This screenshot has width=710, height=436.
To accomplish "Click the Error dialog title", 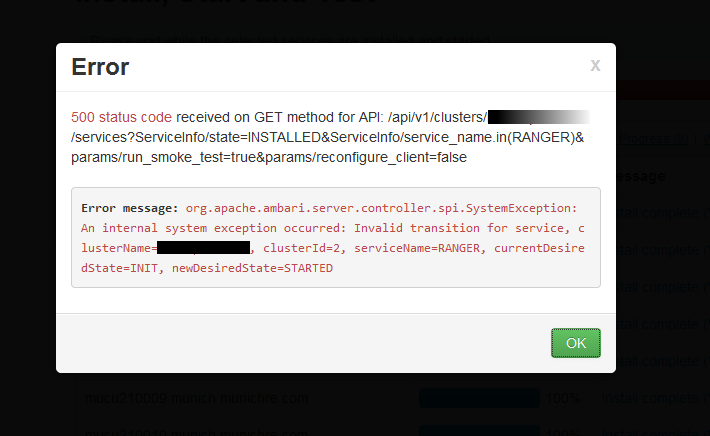I will (100, 67).
